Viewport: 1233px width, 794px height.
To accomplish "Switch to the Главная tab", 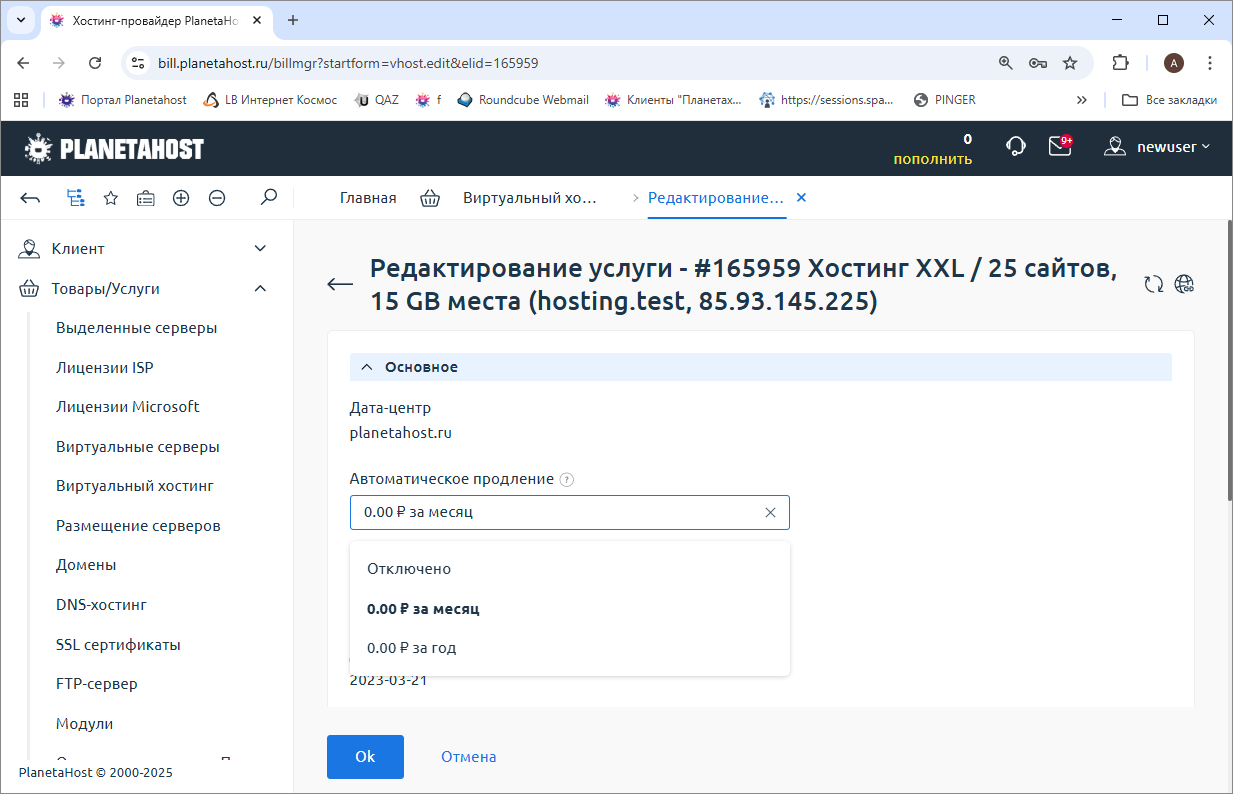I will pyautogui.click(x=368, y=198).
